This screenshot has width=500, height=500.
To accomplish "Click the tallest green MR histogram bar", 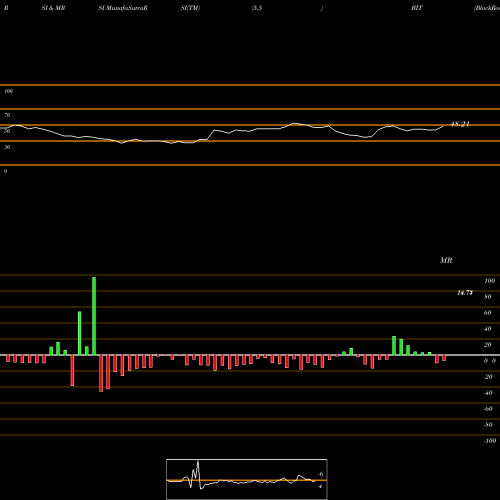I will point(94,316).
